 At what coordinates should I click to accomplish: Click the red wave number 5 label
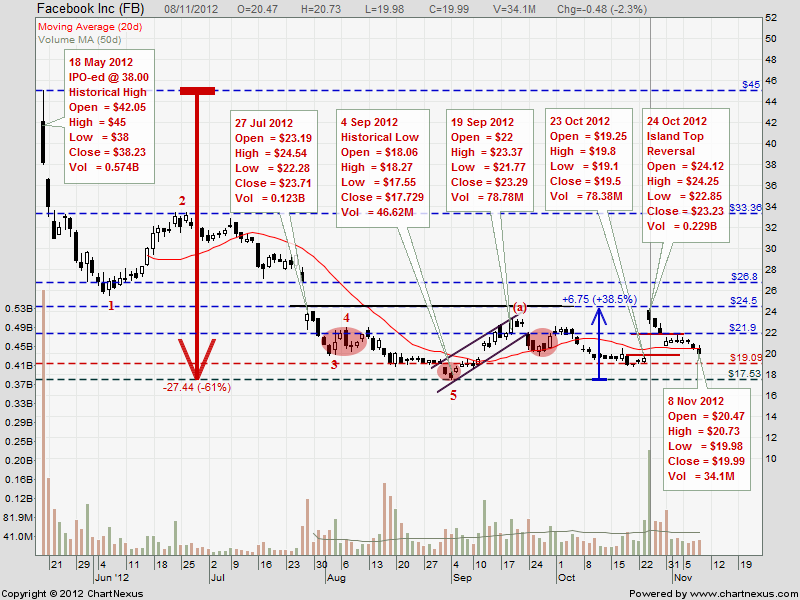[453, 395]
